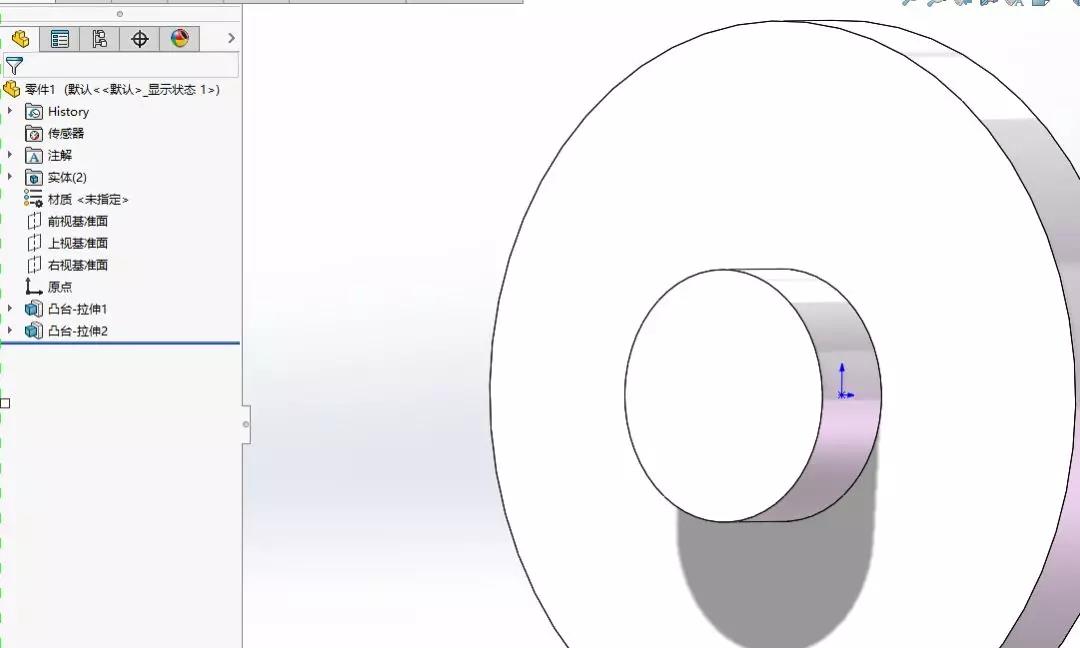Screen dimensions: 1080x648
Task: Select the 原点 origin icon
Action: point(33,286)
